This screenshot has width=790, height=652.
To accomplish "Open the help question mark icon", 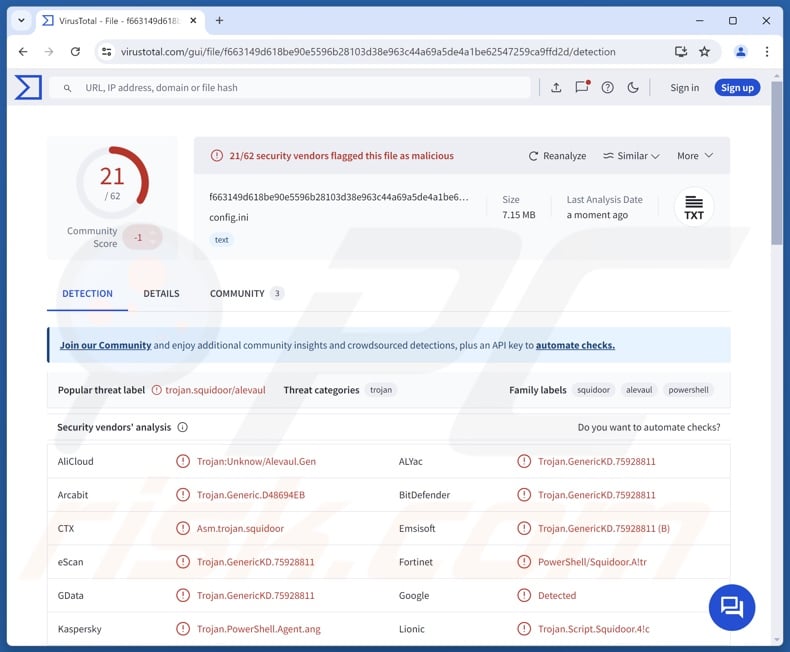I will coord(607,88).
